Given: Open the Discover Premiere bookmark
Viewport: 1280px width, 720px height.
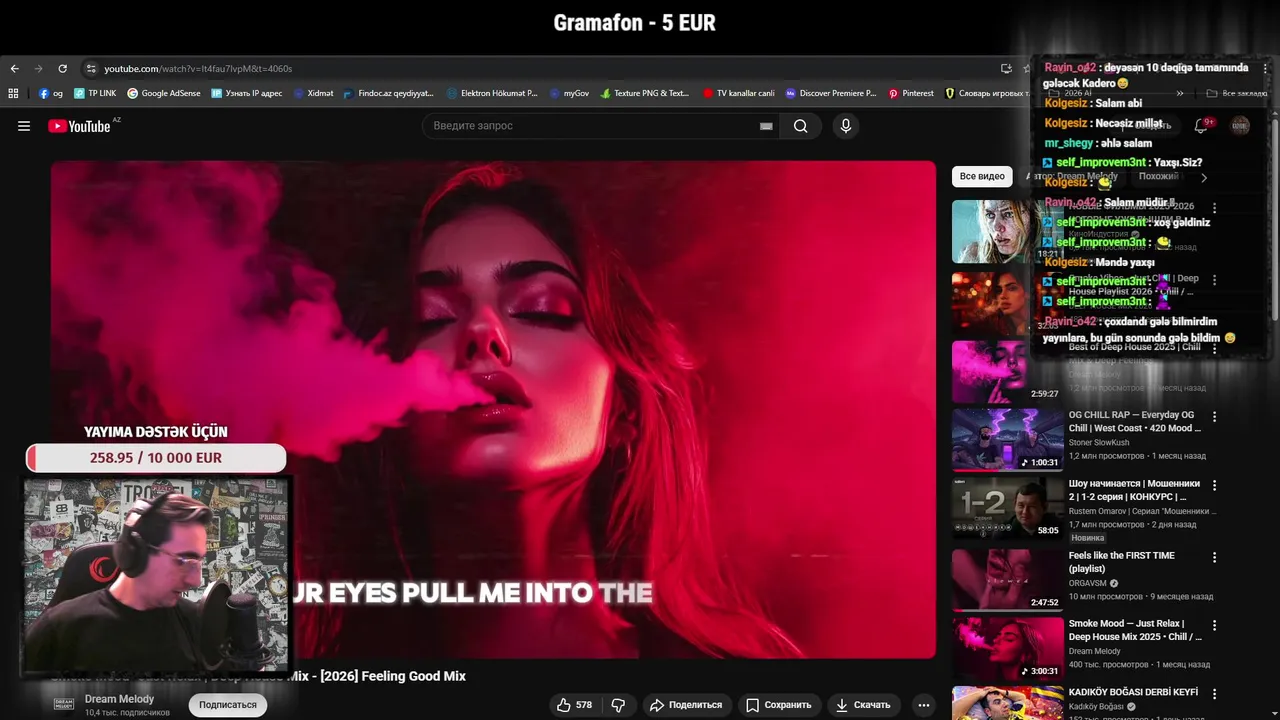Looking at the screenshot, I should [x=831, y=93].
